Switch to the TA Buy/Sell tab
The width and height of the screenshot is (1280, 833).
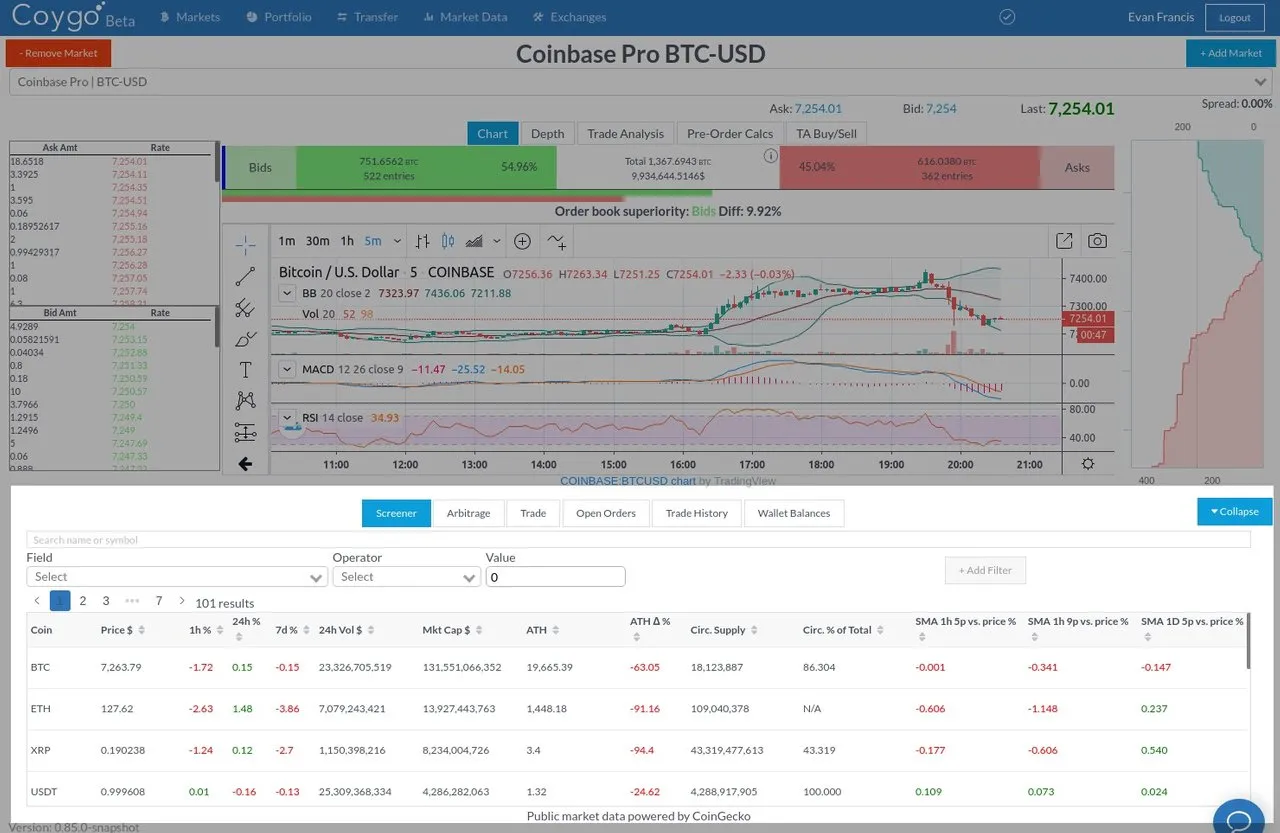(826, 133)
